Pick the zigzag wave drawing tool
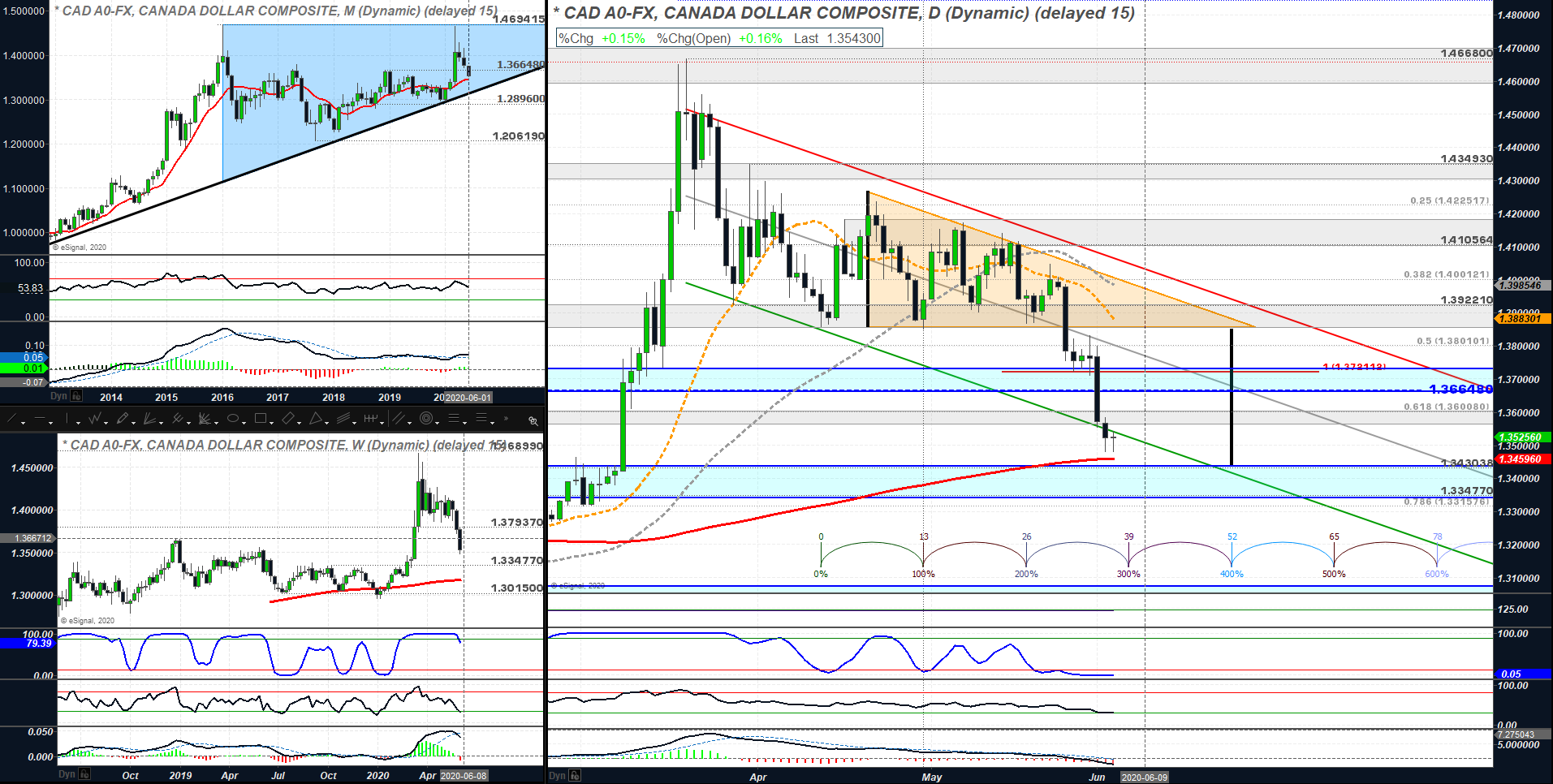This screenshot has height=784, width=1553. [96, 419]
